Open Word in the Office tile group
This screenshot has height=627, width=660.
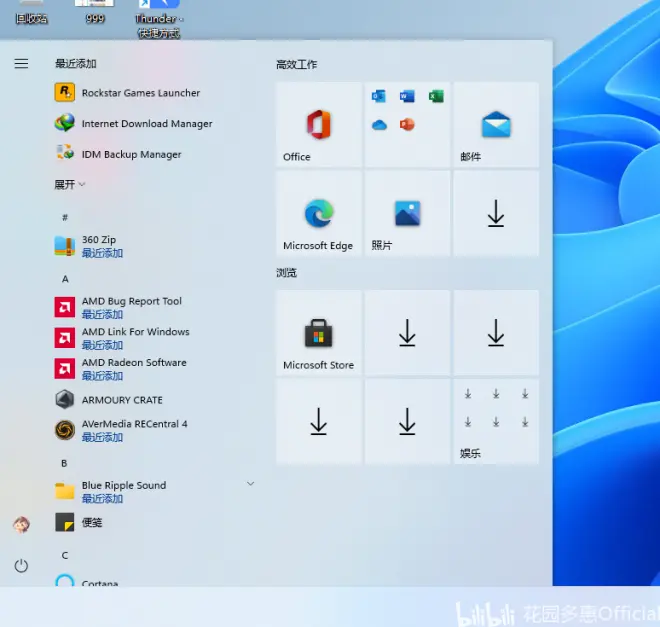[x=407, y=96]
